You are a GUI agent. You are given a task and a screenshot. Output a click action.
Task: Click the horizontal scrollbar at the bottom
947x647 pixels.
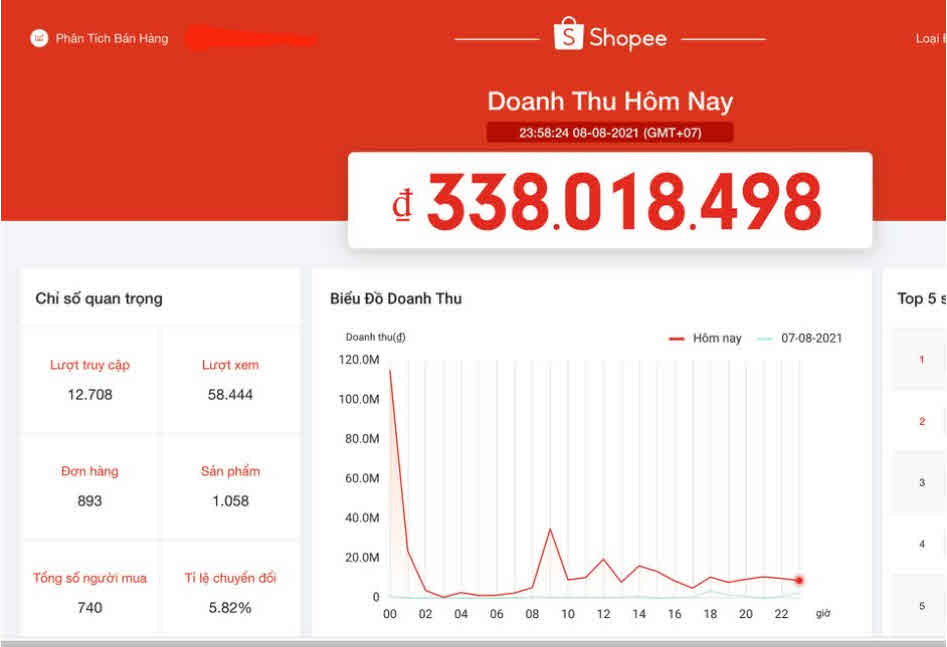[x=473, y=642]
